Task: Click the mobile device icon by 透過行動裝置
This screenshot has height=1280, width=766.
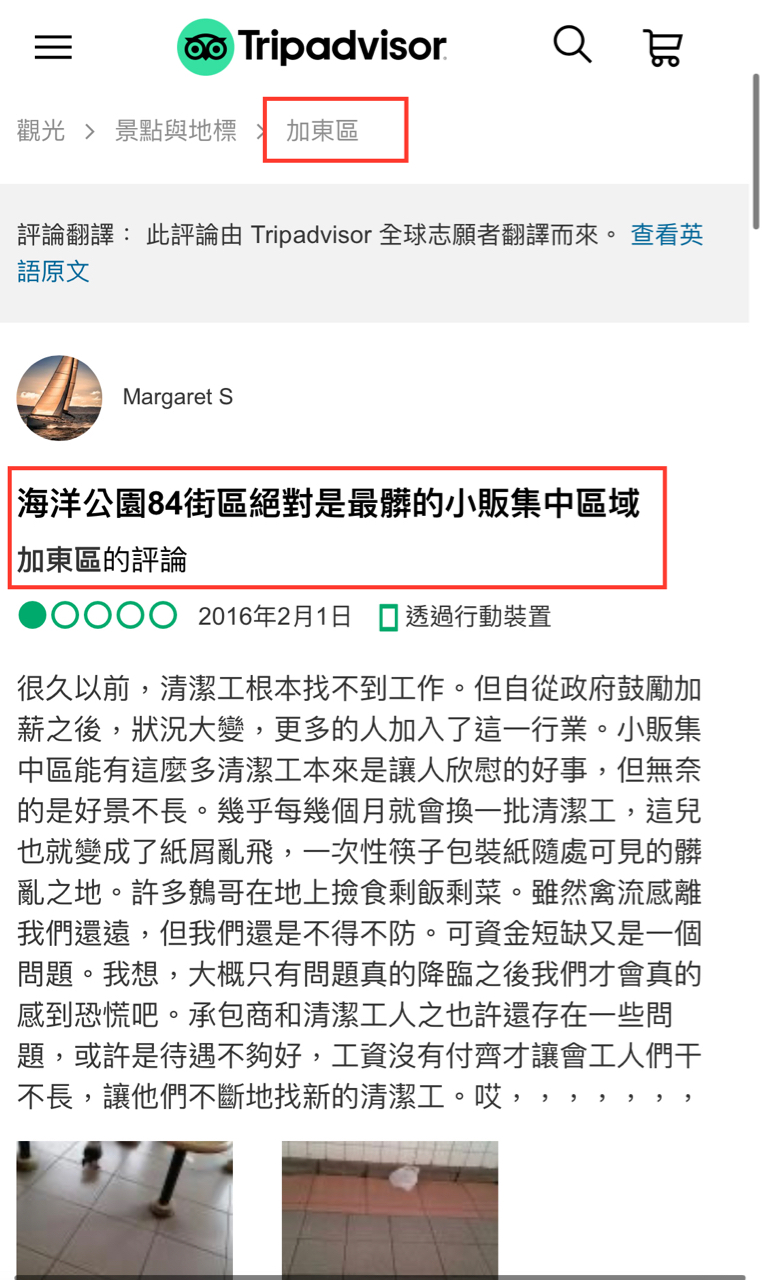Action: pyautogui.click(x=389, y=617)
